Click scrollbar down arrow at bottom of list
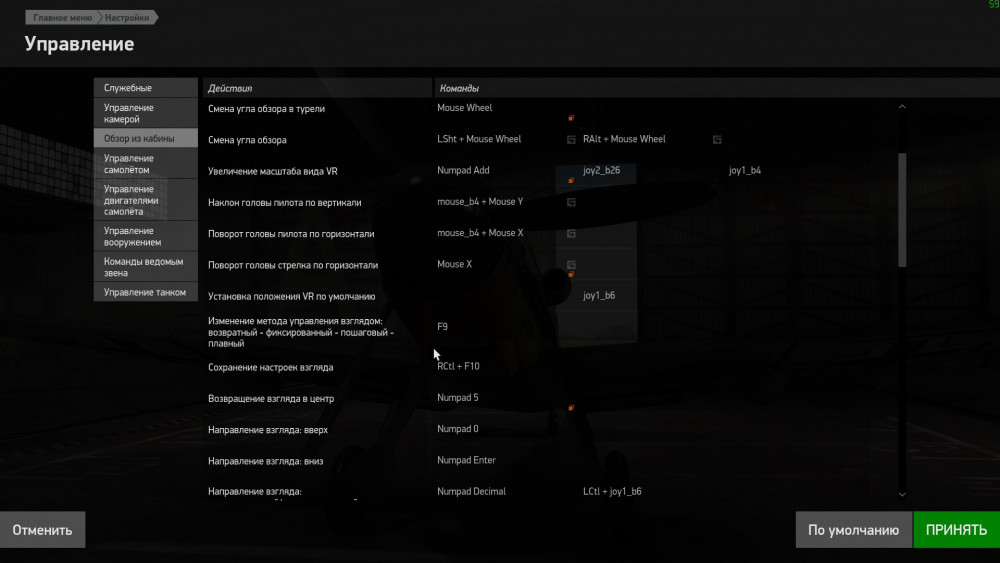 902,494
